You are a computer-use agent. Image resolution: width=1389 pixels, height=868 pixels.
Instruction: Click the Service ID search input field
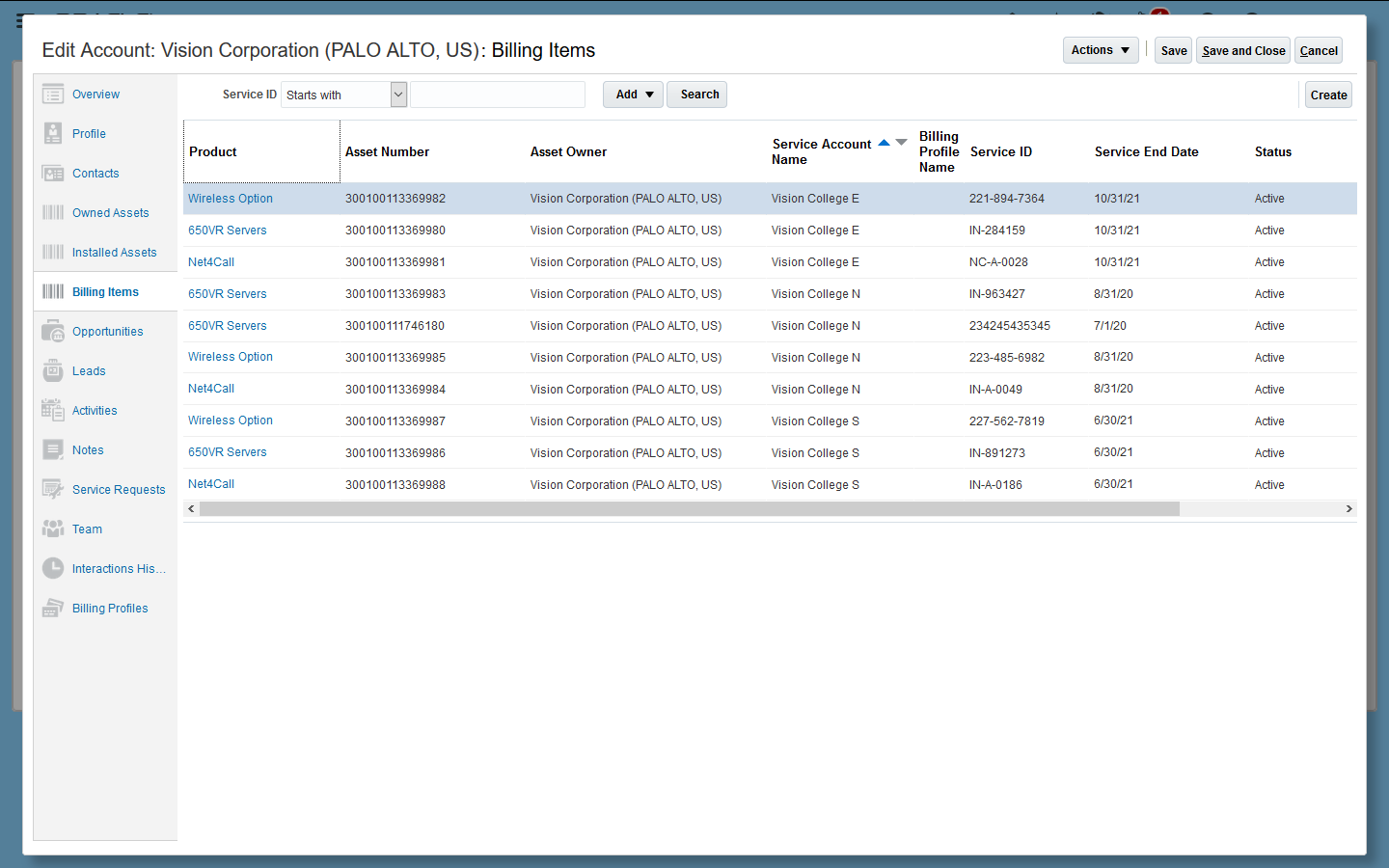[x=498, y=95]
